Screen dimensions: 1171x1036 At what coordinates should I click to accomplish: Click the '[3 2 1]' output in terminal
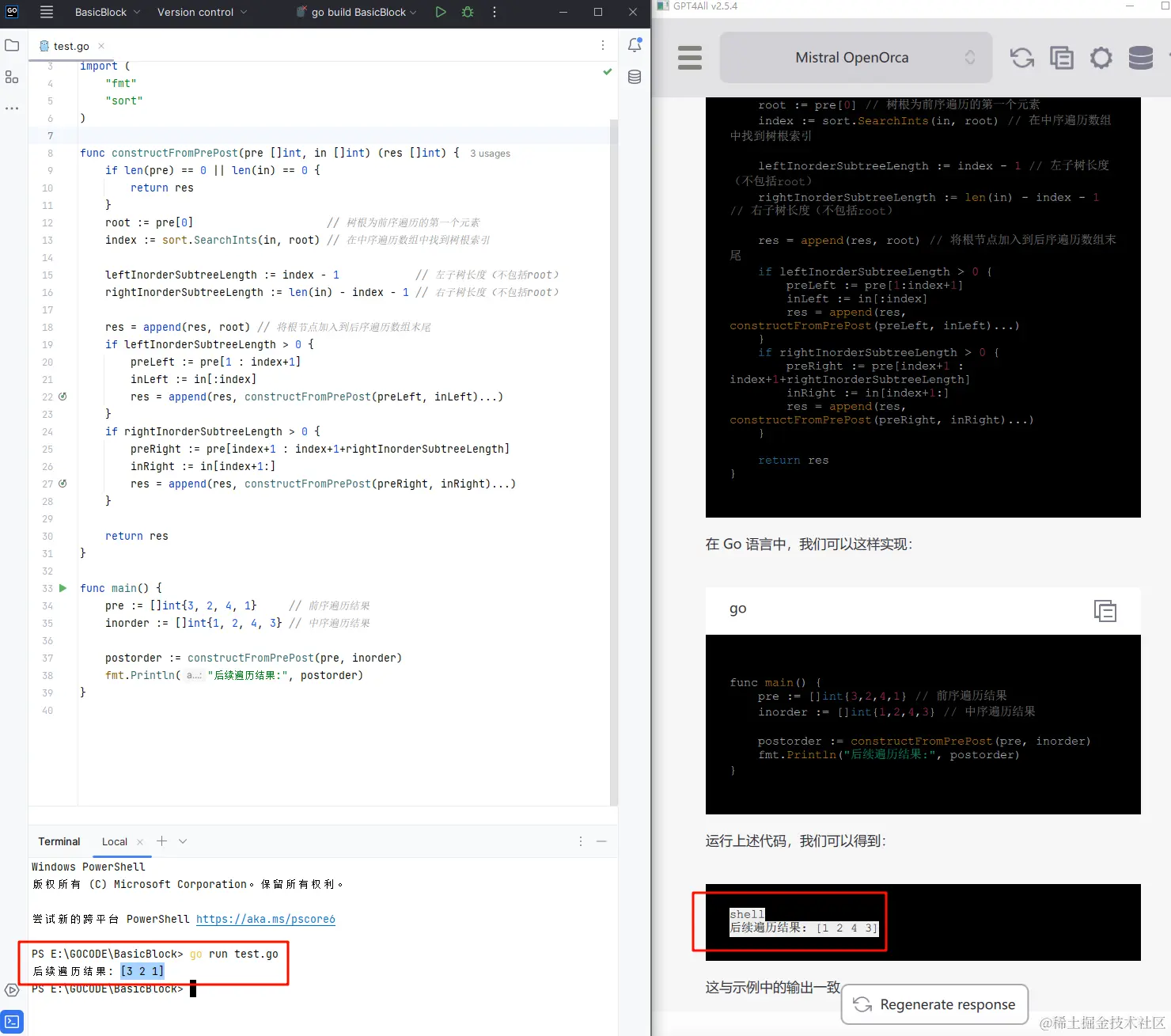(142, 971)
